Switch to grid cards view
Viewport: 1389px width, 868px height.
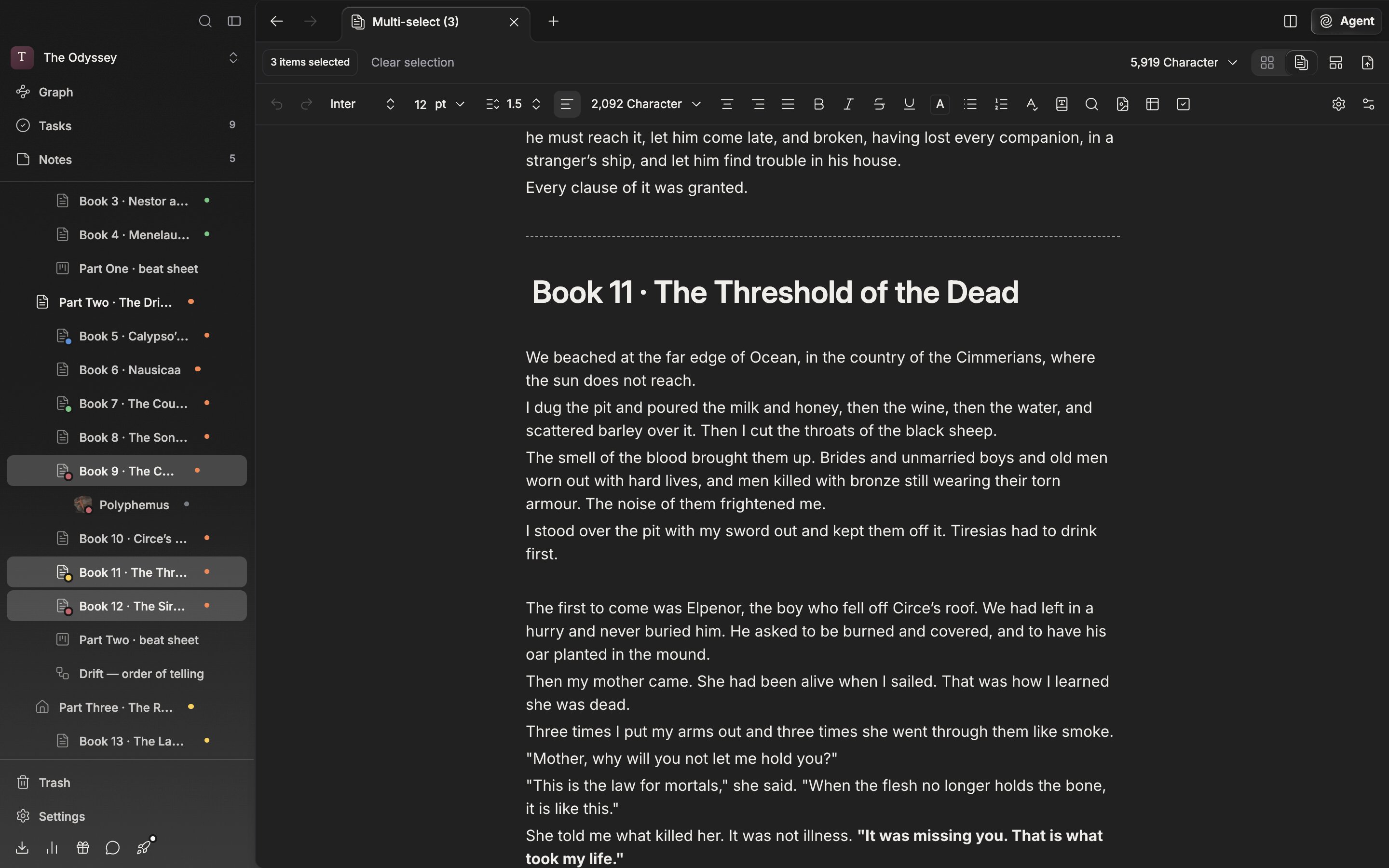click(x=1267, y=62)
